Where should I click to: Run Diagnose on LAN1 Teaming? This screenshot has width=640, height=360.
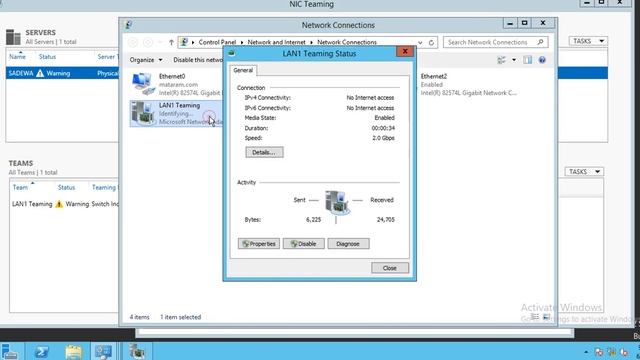click(348, 244)
